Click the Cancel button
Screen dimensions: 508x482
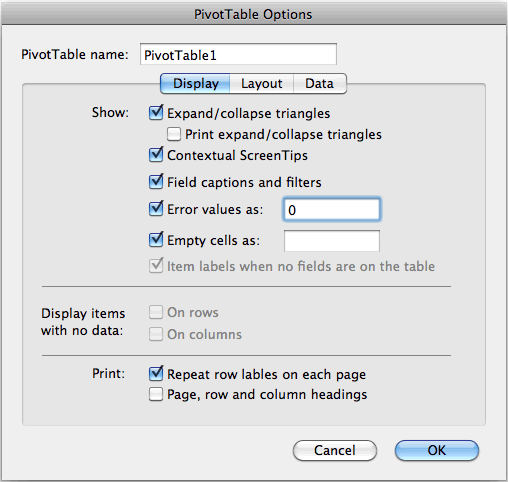pos(335,451)
